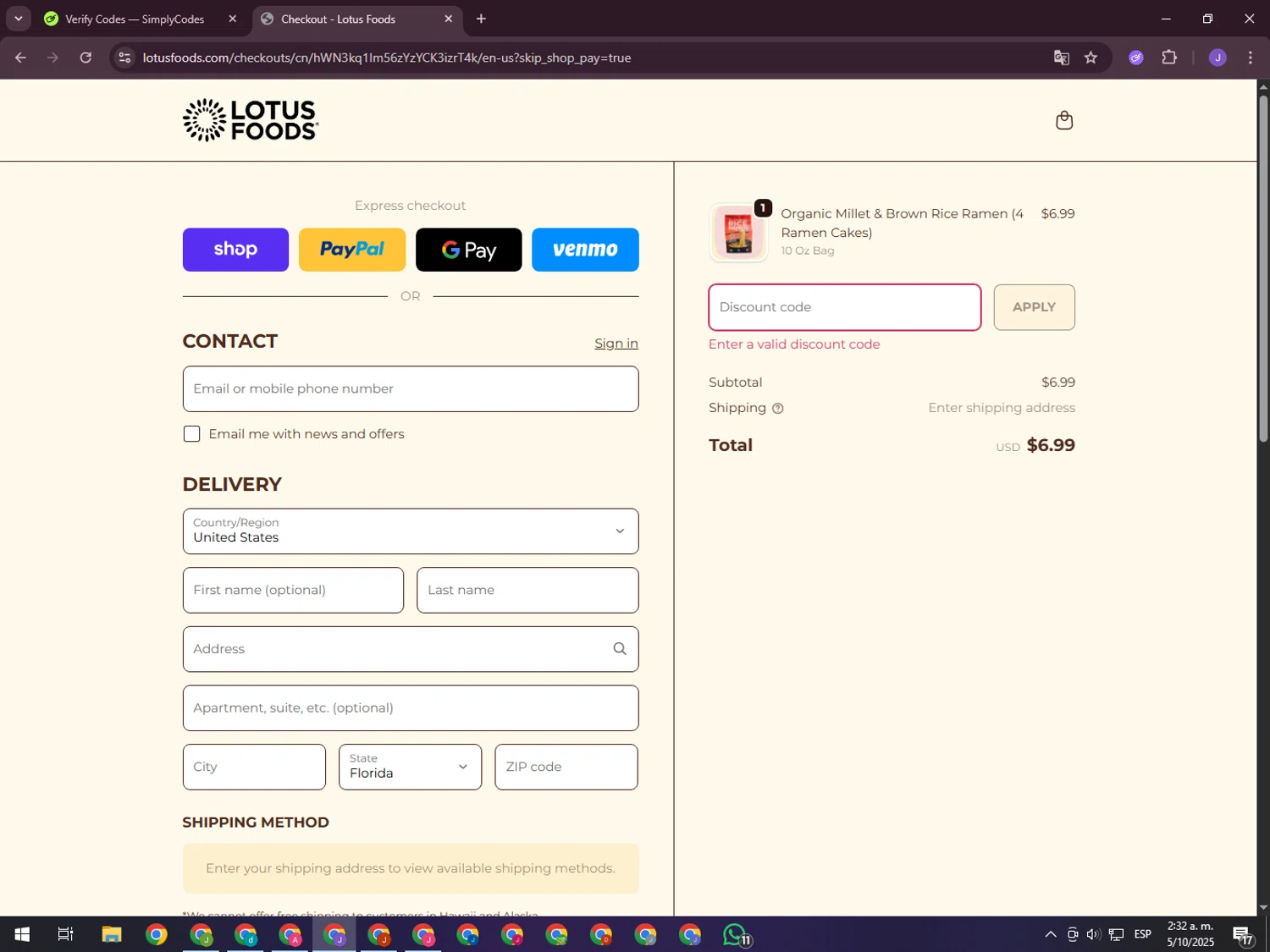This screenshot has width=1270, height=952.
Task: Click the ZIP code field
Action: click(566, 768)
